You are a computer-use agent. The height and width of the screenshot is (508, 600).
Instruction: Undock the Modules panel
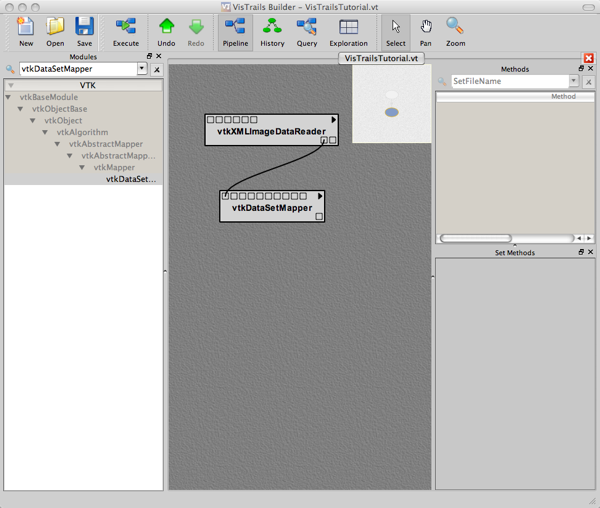tap(149, 56)
